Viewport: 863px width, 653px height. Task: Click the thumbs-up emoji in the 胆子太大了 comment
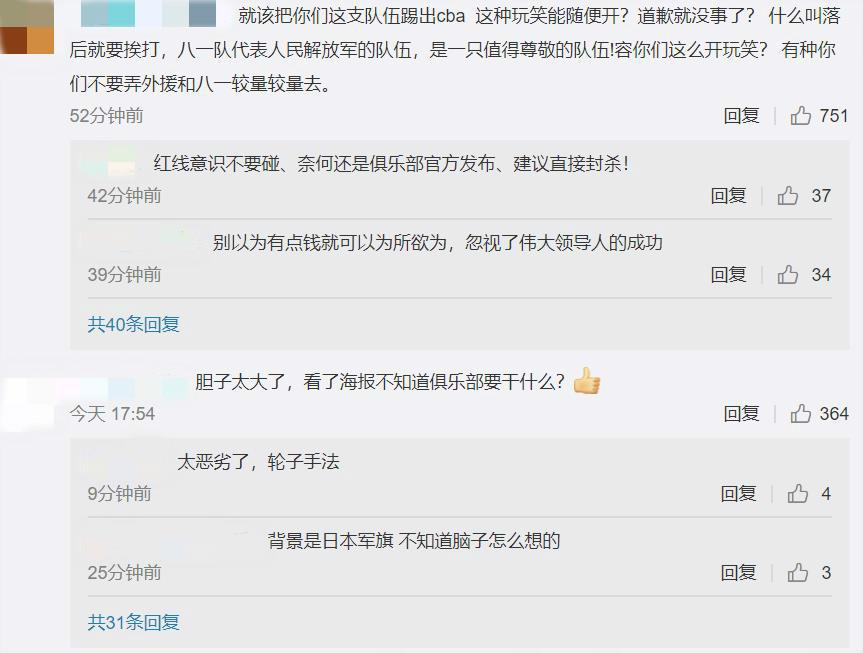pyautogui.click(x=587, y=380)
